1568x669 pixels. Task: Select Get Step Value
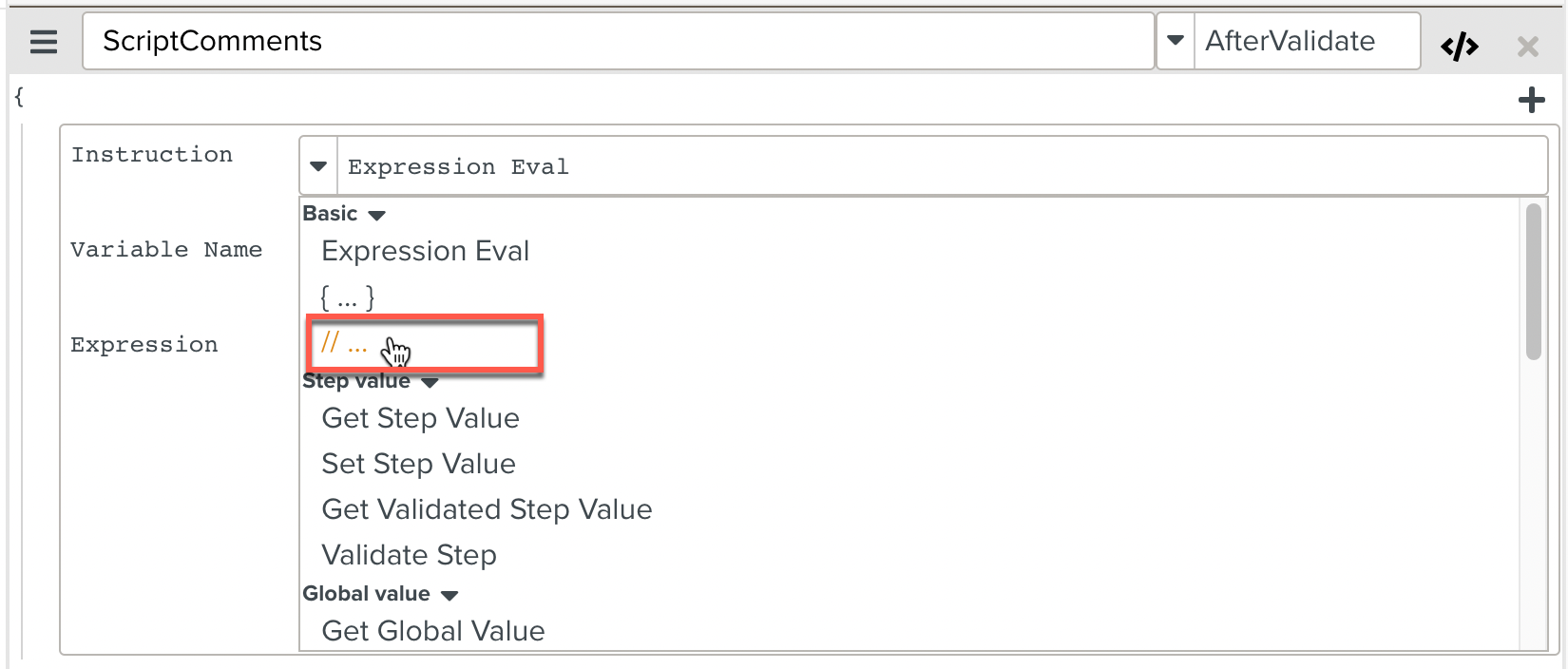tap(420, 418)
